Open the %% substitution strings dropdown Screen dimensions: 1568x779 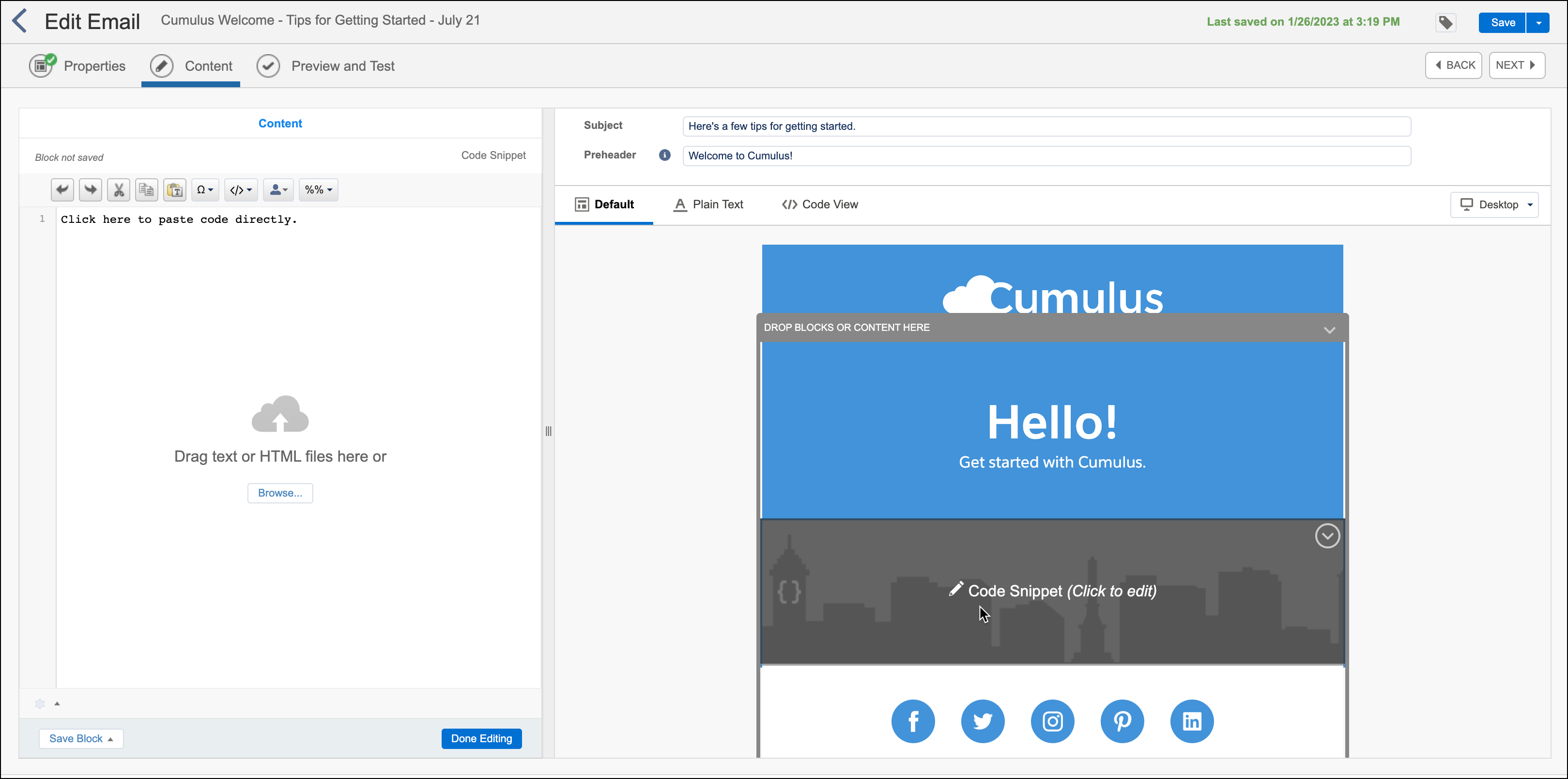tap(318, 190)
